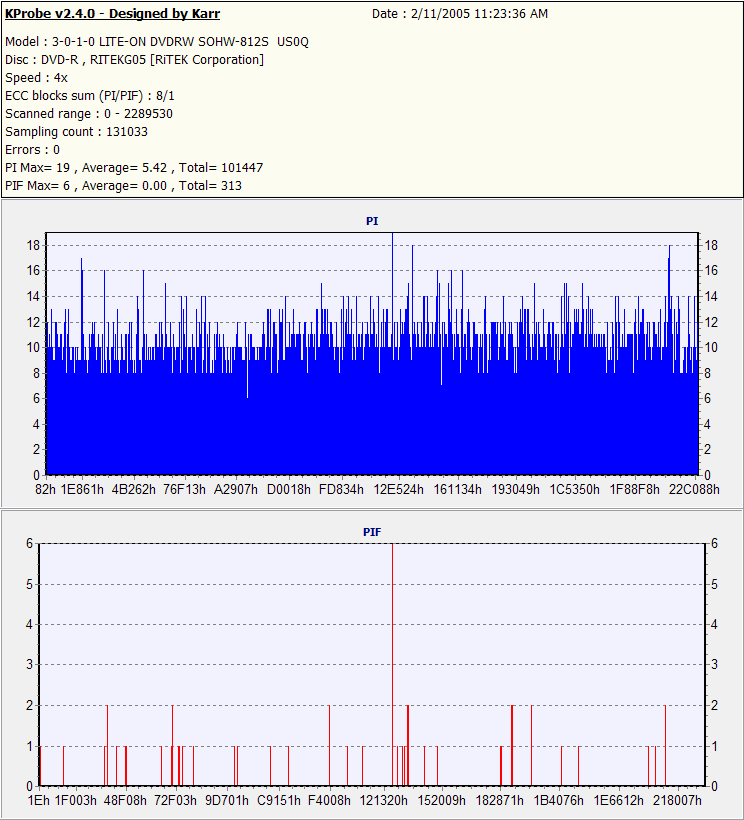Click the 'Errors : 0' line
Image resolution: width=744 pixels, height=820 pixels.
click(x=32, y=150)
